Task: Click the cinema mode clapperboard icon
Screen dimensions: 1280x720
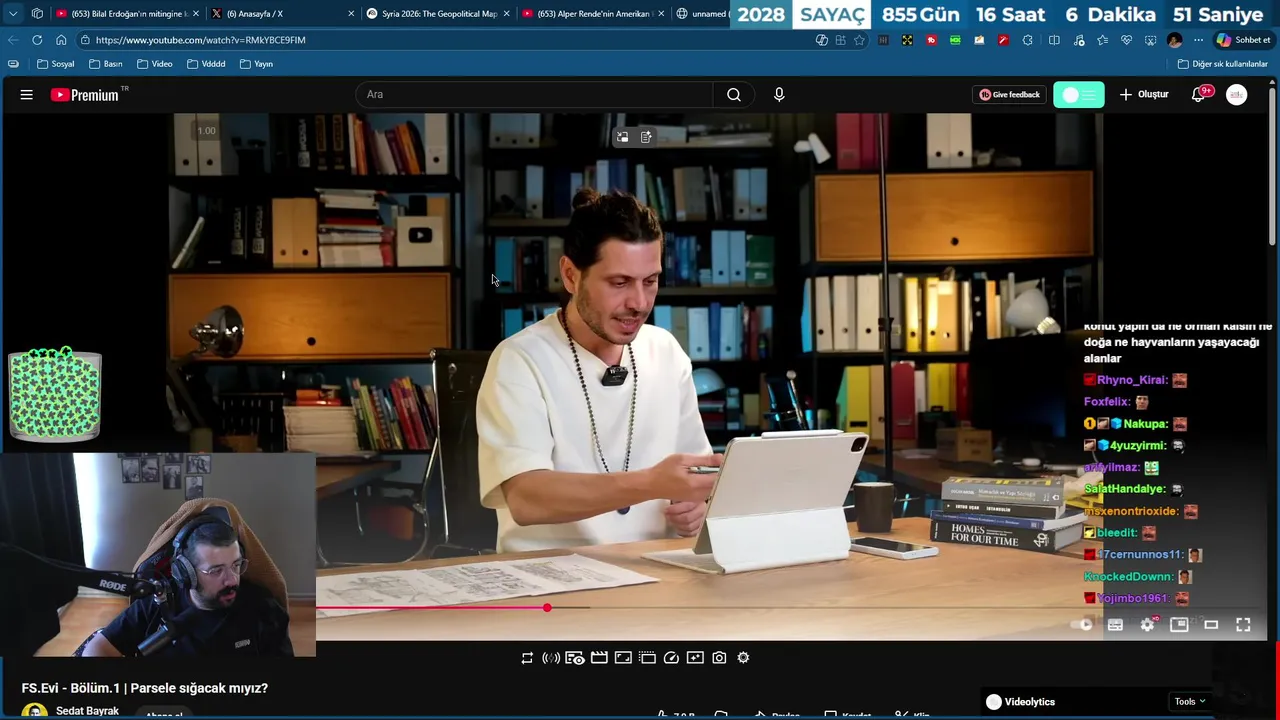Action: [599, 658]
